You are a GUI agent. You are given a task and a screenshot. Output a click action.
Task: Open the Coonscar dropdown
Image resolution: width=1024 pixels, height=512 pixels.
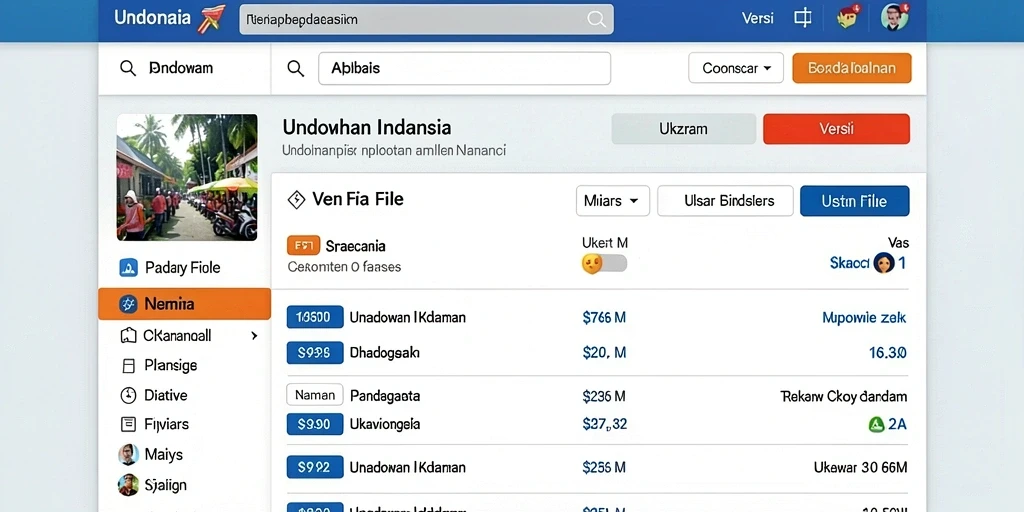pos(736,68)
